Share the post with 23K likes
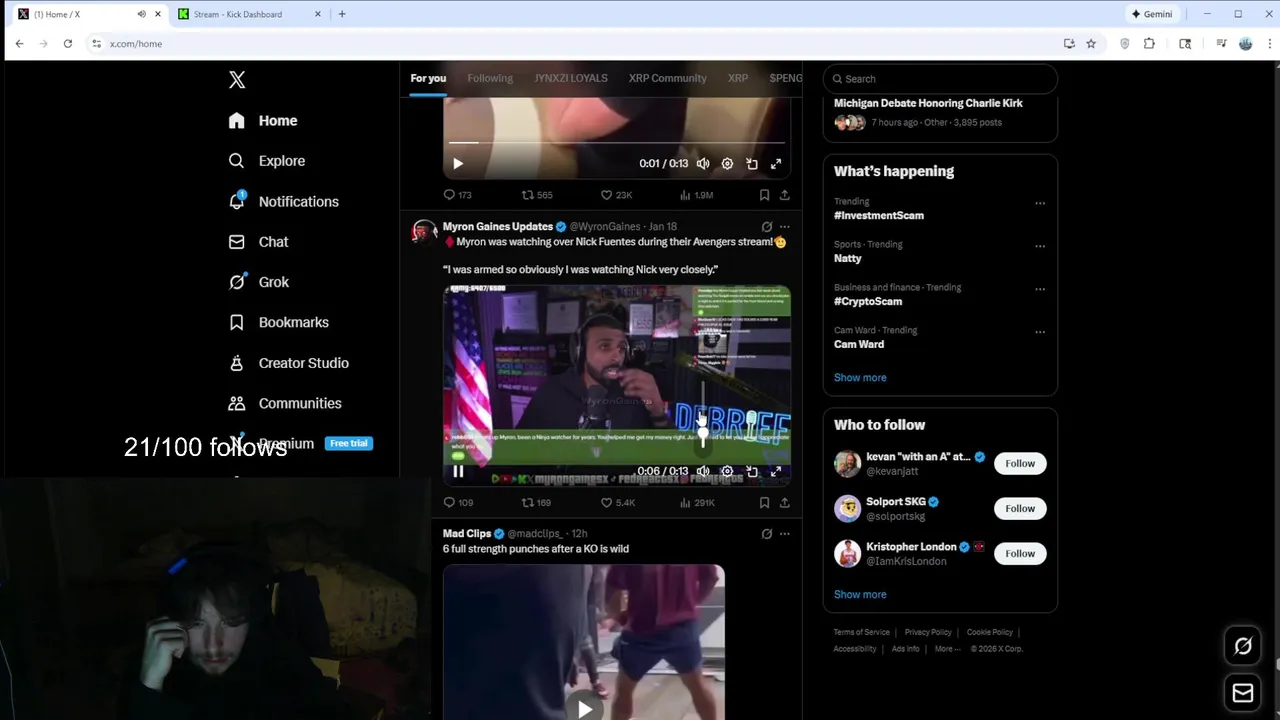This screenshot has width=1280, height=720. coord(785,195)
